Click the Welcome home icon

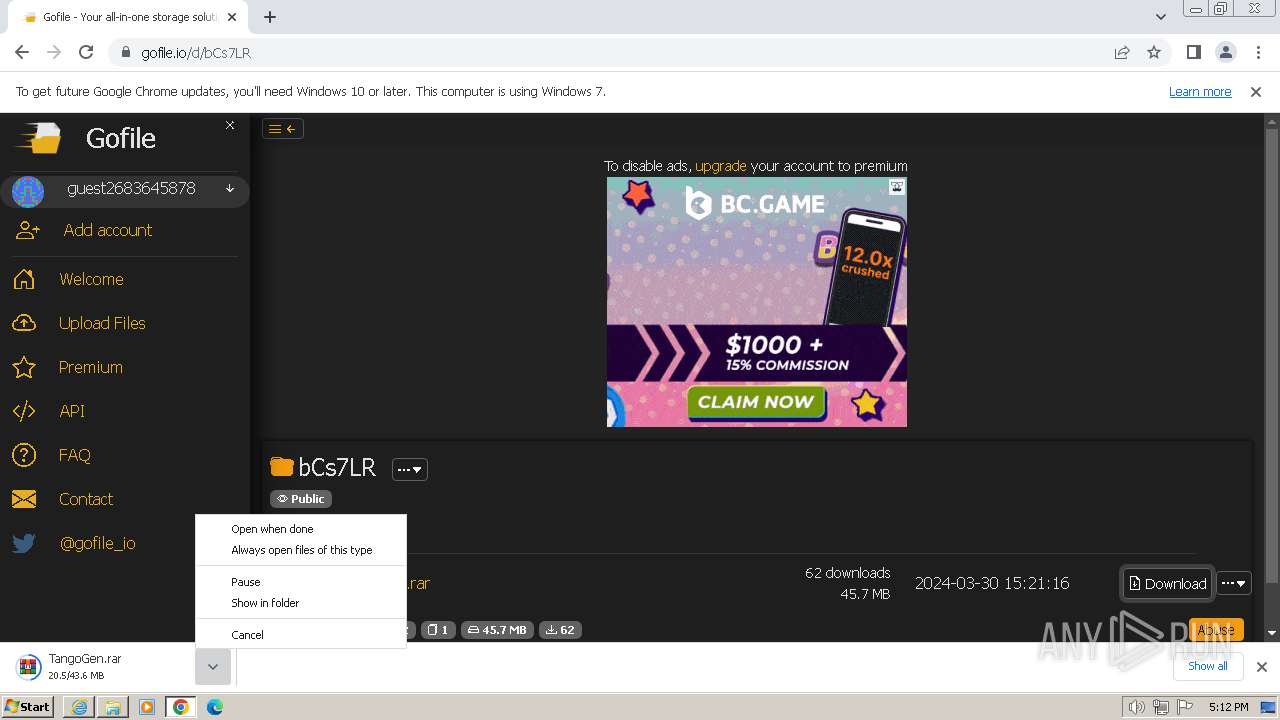pyautogui.click(x=24, y=279)
